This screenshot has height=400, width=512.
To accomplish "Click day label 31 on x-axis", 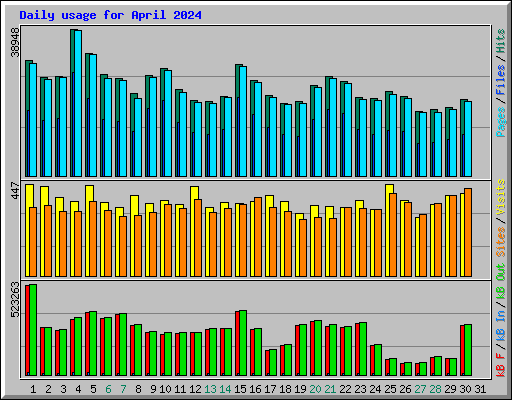I will [480, 389].
